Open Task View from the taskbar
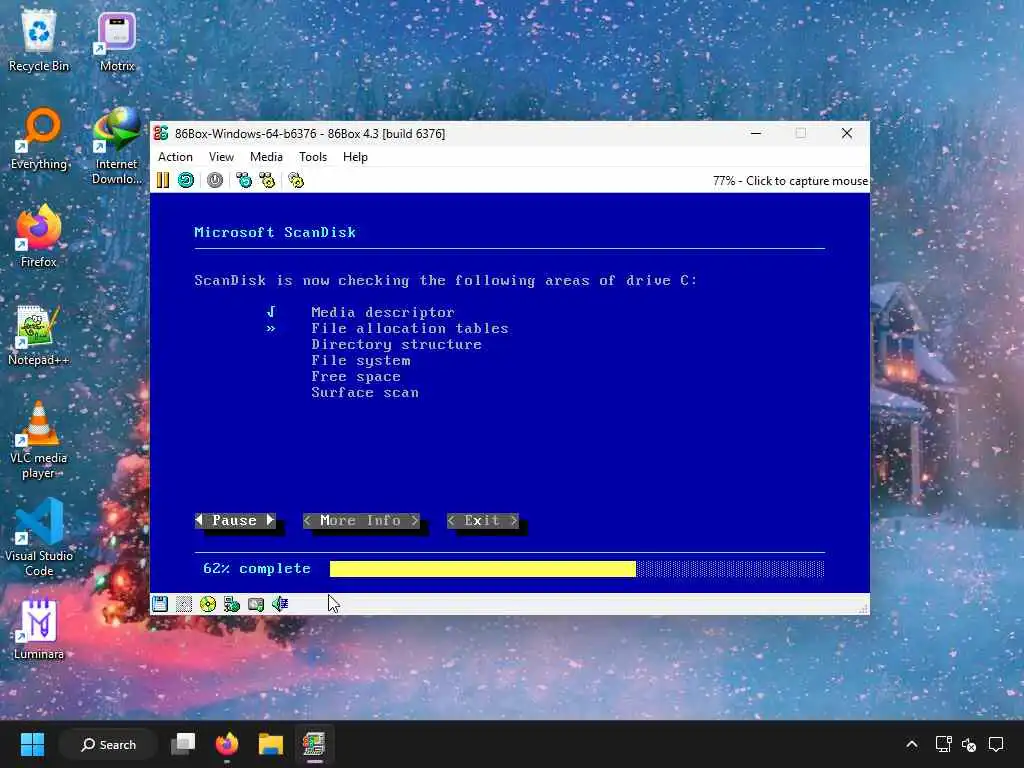 coord(184,744)
